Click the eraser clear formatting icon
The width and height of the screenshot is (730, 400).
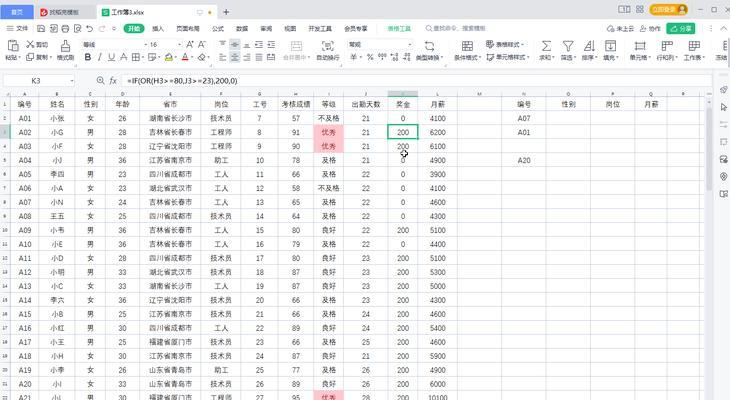[x=201, y=57]
